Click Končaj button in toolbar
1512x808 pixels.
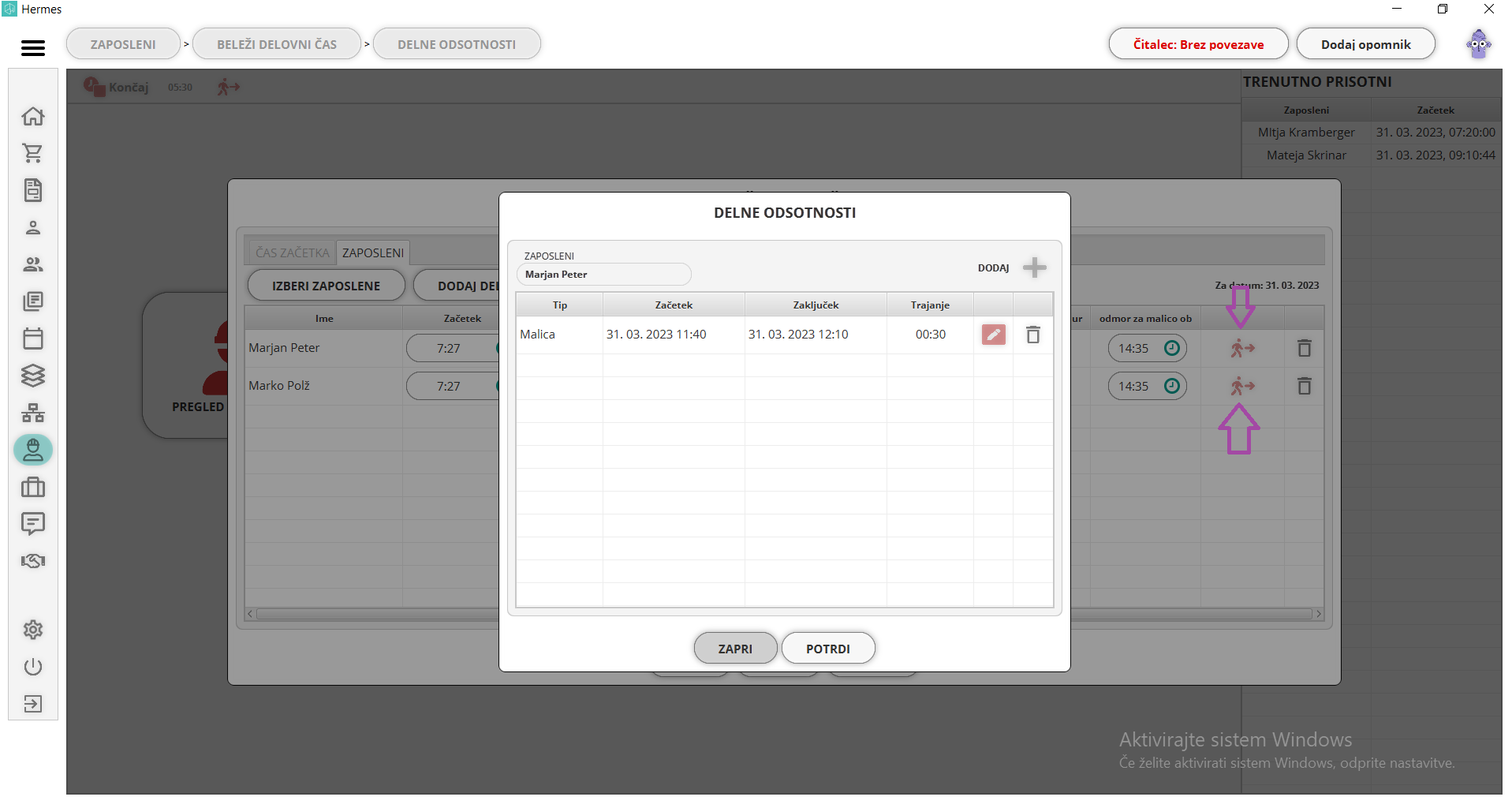point(117,87)
